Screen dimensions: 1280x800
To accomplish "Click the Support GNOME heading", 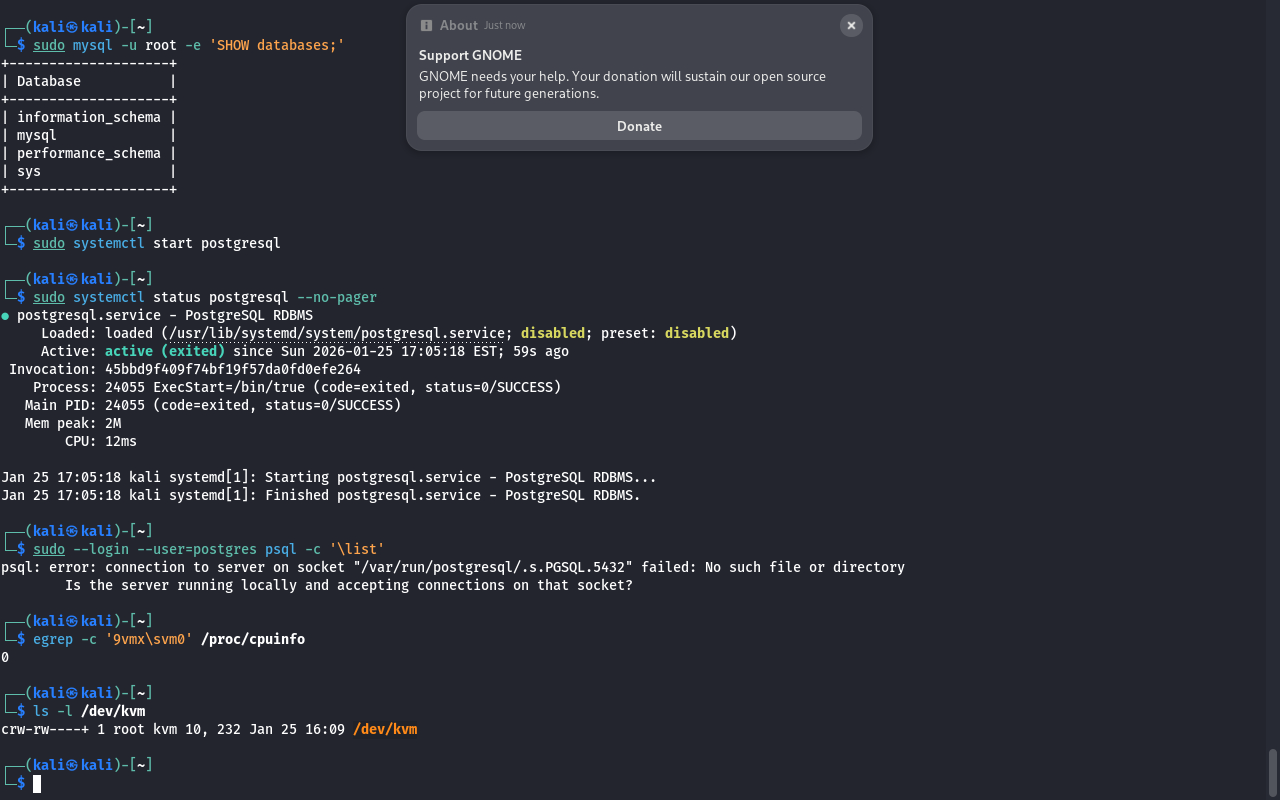I will coord(470,55).
